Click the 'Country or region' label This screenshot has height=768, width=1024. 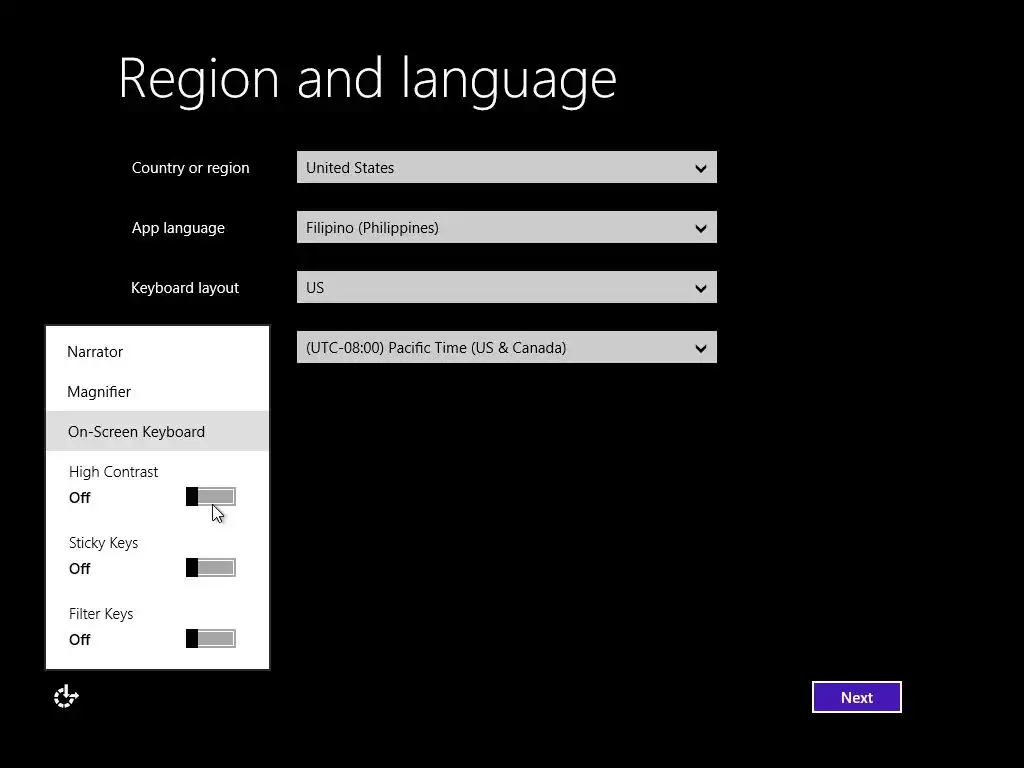click(191, 168)
